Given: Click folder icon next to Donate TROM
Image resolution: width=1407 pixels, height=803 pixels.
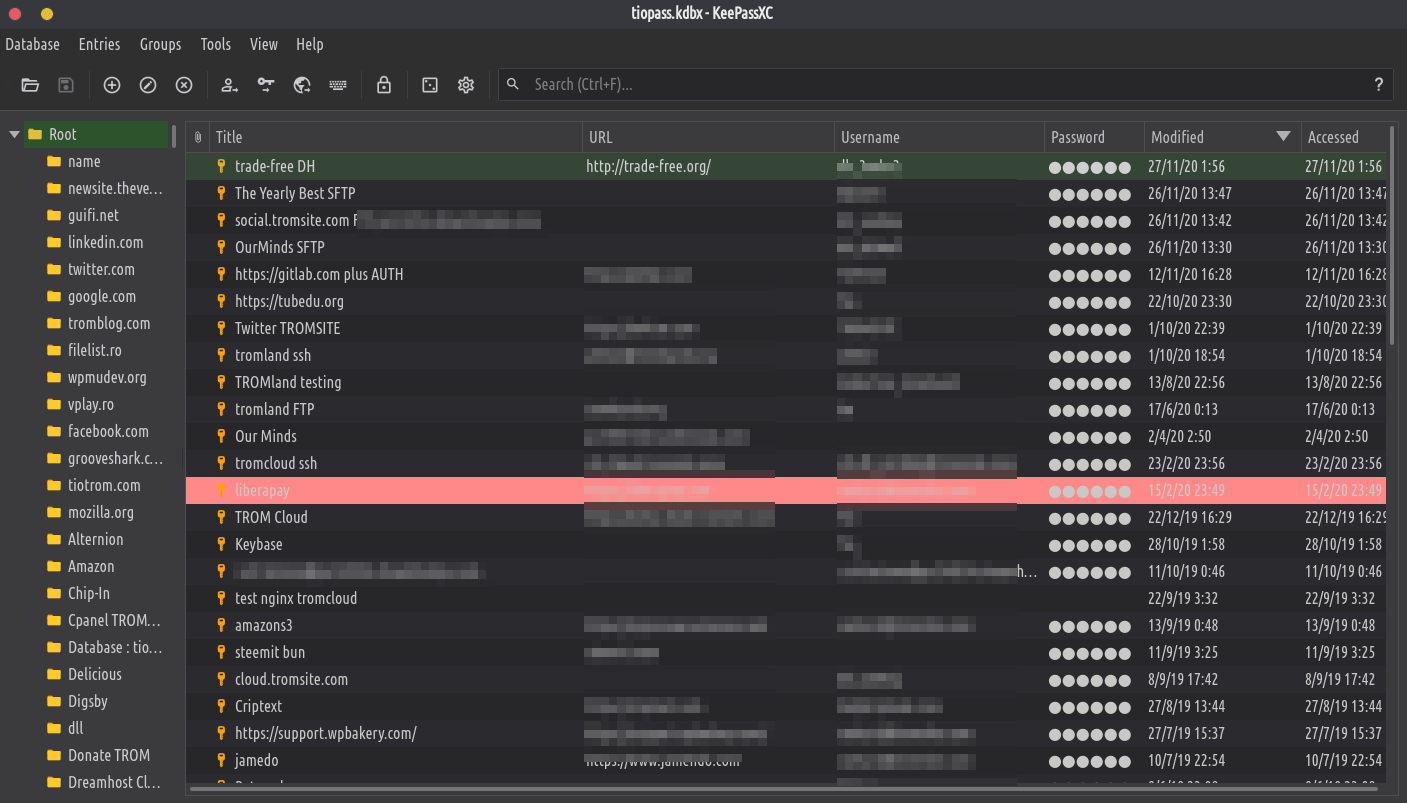Looking at the screenshot, I should click(x=54, y=755).
